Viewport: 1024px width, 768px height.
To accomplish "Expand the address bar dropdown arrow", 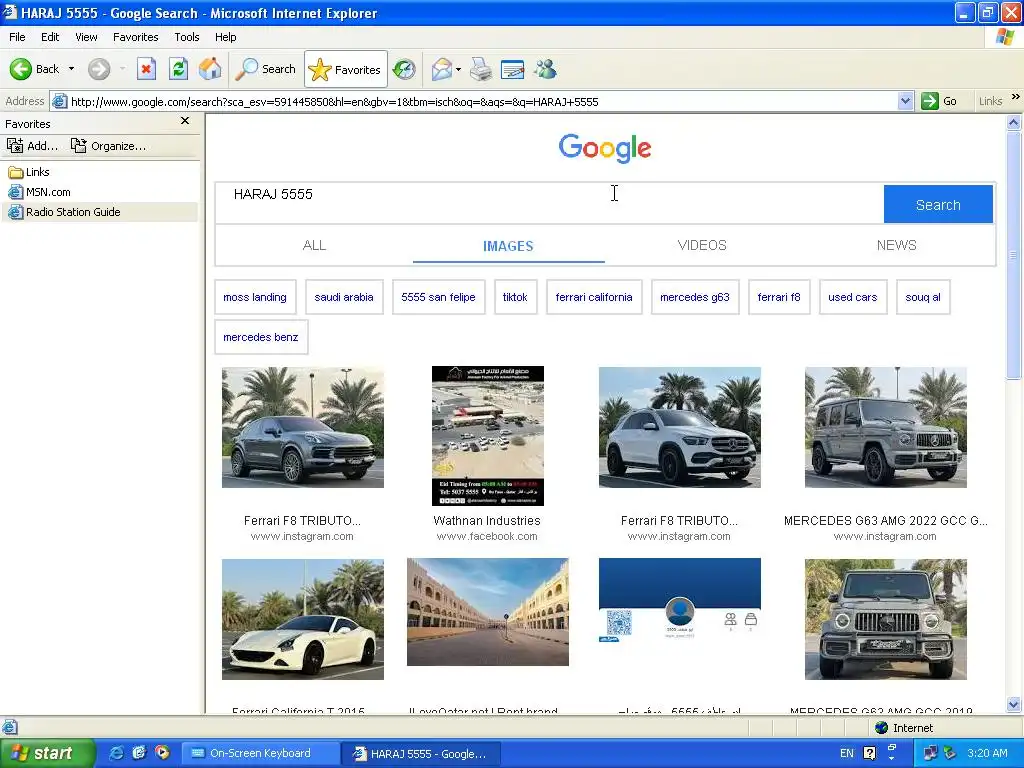I will click(x=905, y=101).
